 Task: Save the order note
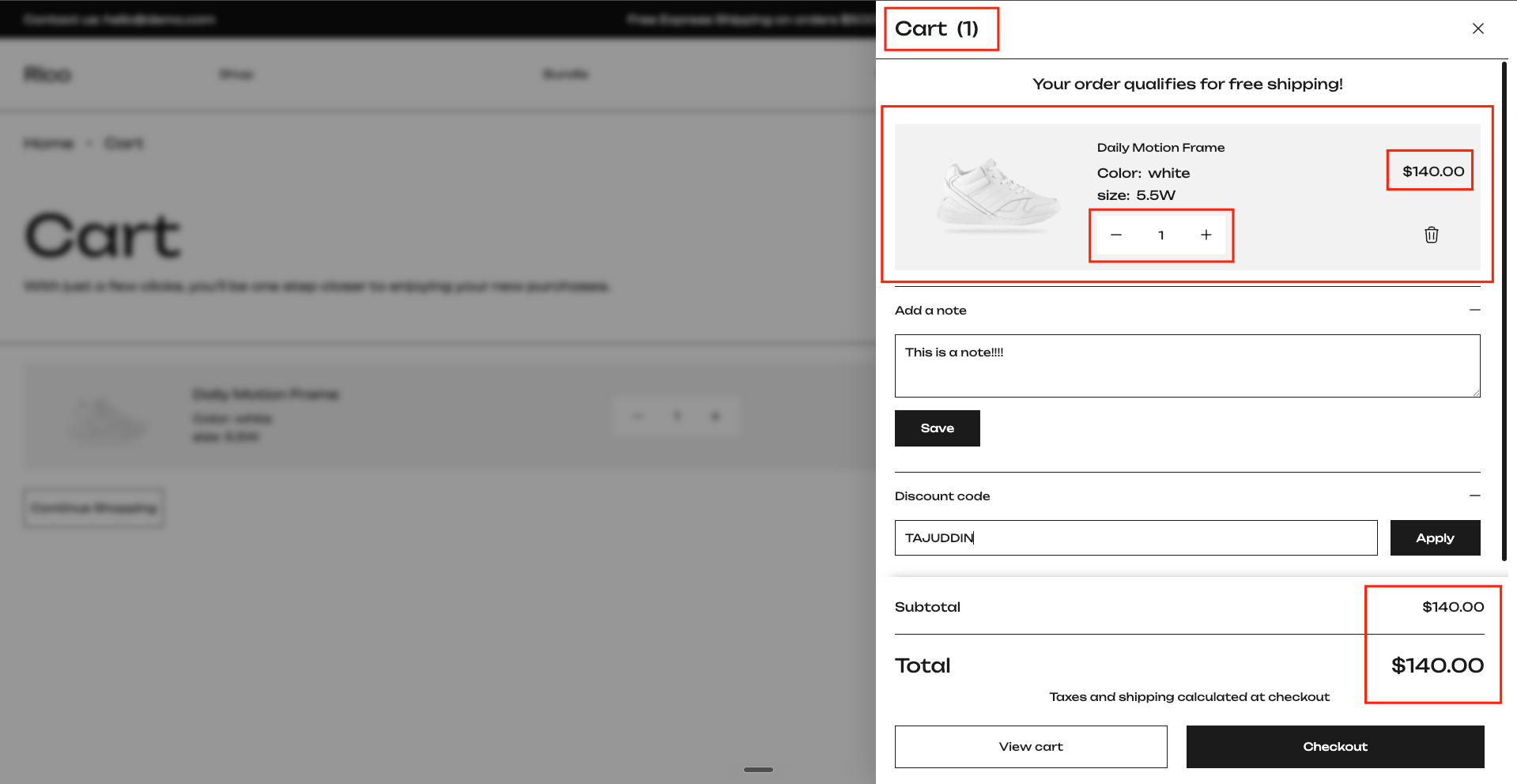point(937,428)
